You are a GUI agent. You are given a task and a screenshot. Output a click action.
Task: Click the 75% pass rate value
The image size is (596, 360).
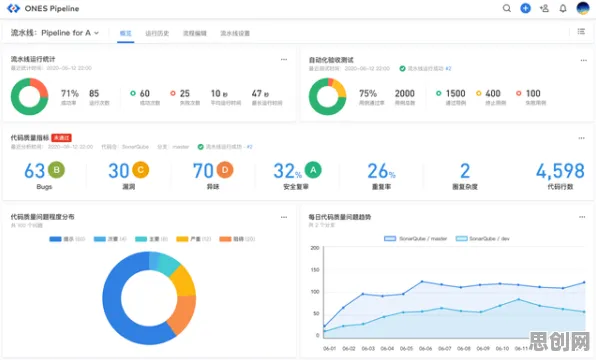pos(368,94)
